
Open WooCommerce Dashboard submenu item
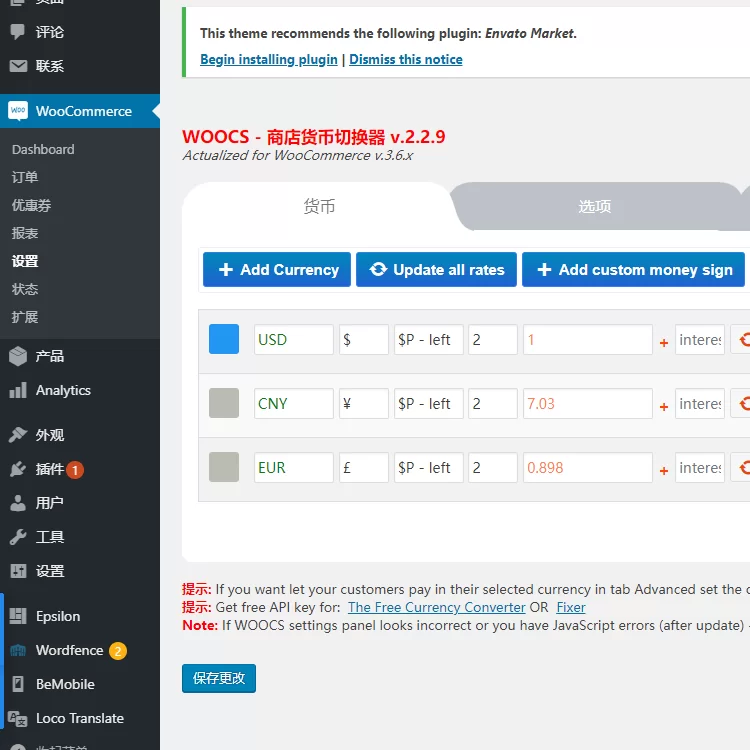tap(43, 149)
